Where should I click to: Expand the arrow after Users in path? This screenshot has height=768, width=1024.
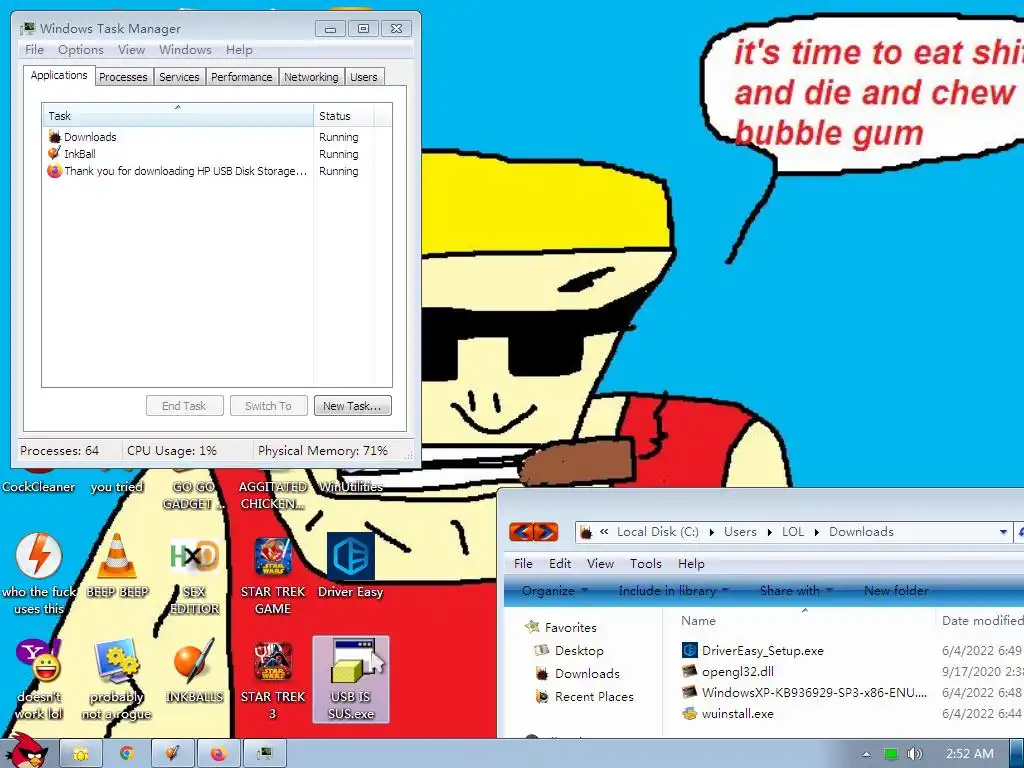coord(769,532)
